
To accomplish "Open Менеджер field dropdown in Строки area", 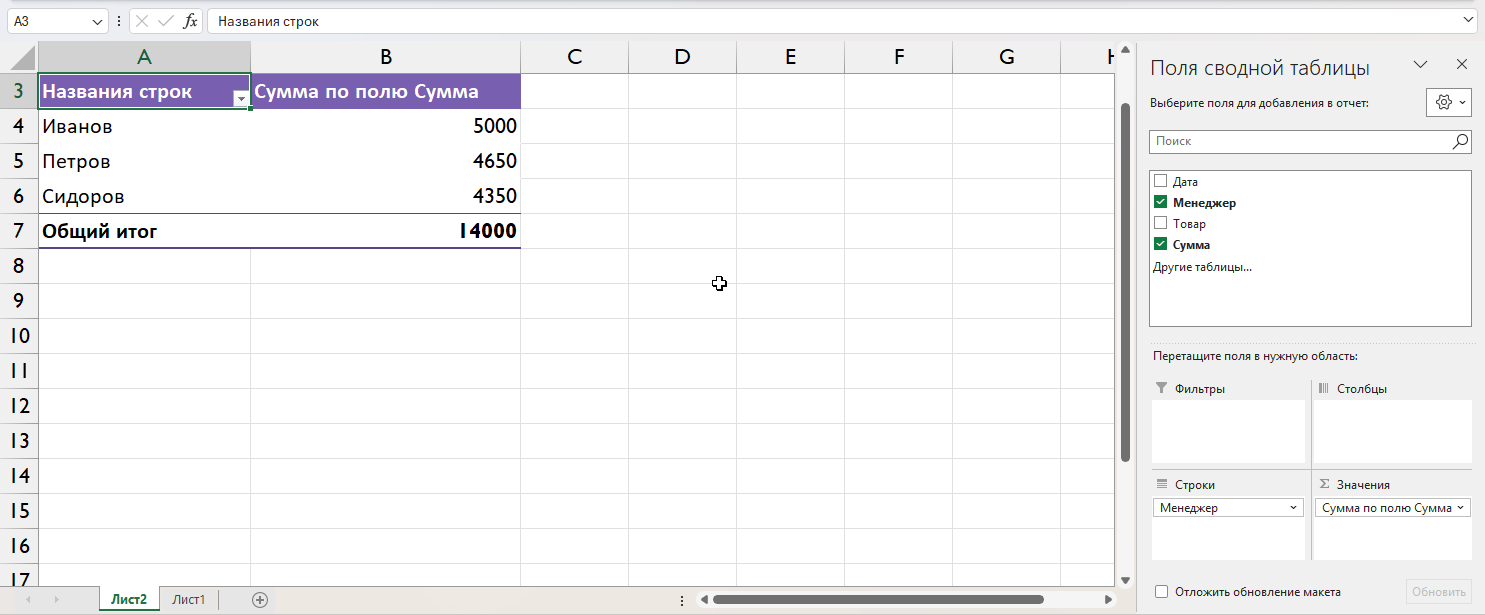I will pos(1293,508).
